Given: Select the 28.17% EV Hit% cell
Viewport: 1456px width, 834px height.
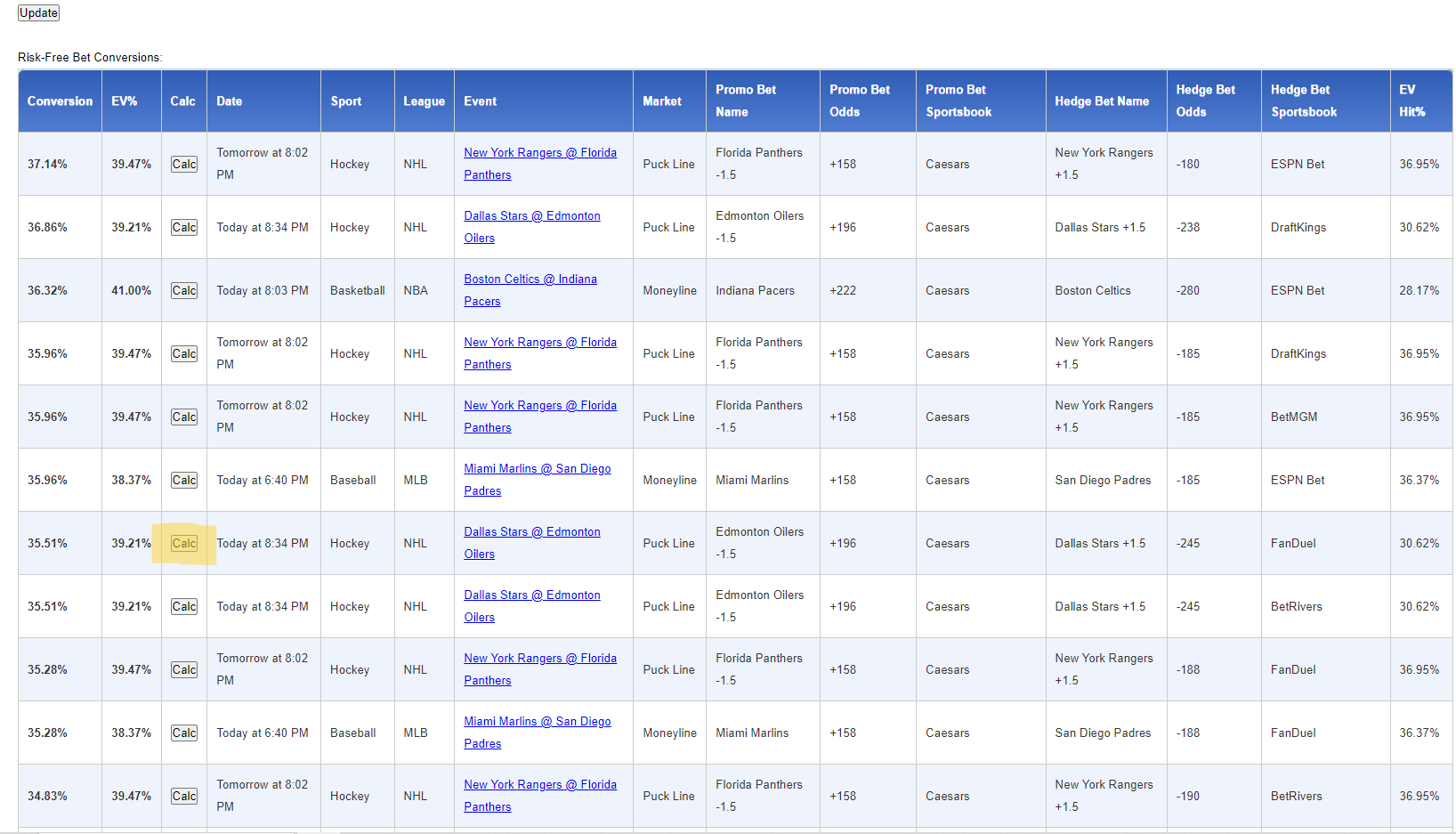Looking at the screenshot, I should [1421, 290].
